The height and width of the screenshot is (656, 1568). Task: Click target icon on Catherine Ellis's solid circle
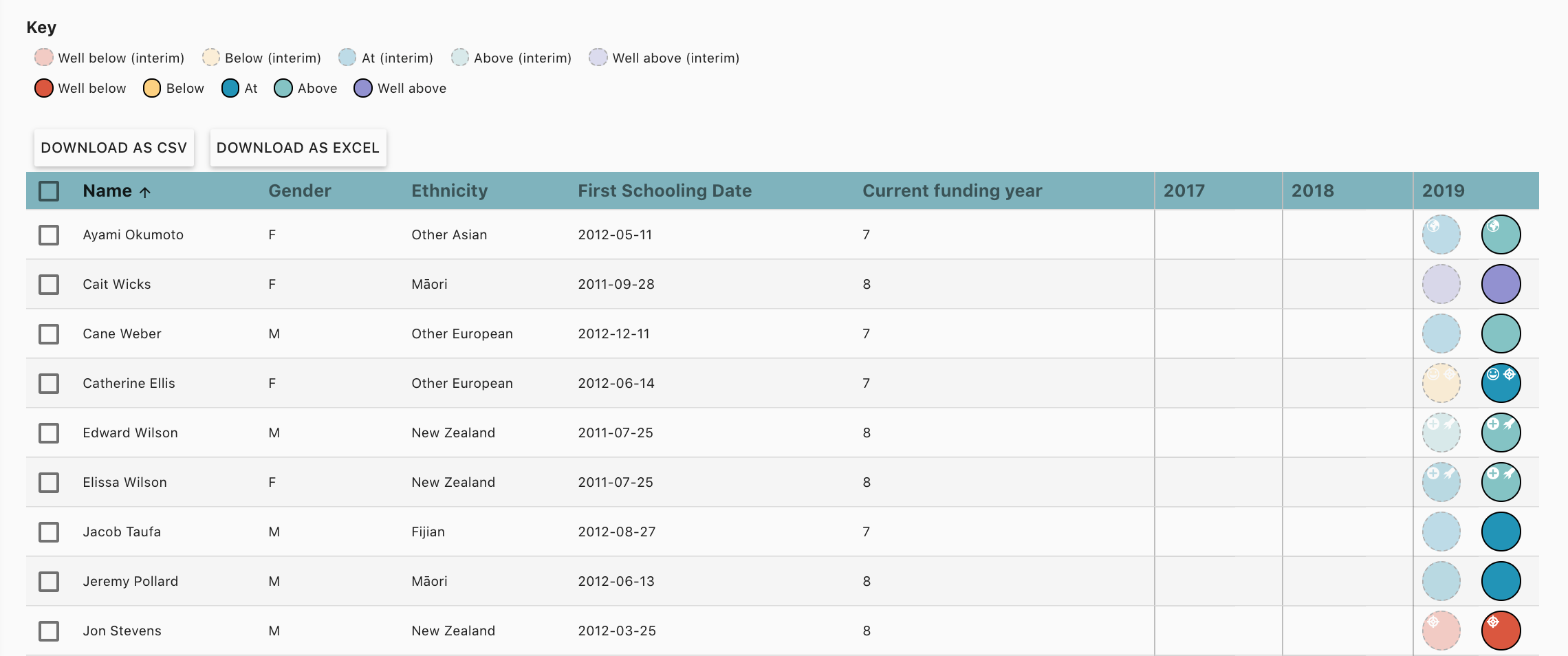(1509, 375)
